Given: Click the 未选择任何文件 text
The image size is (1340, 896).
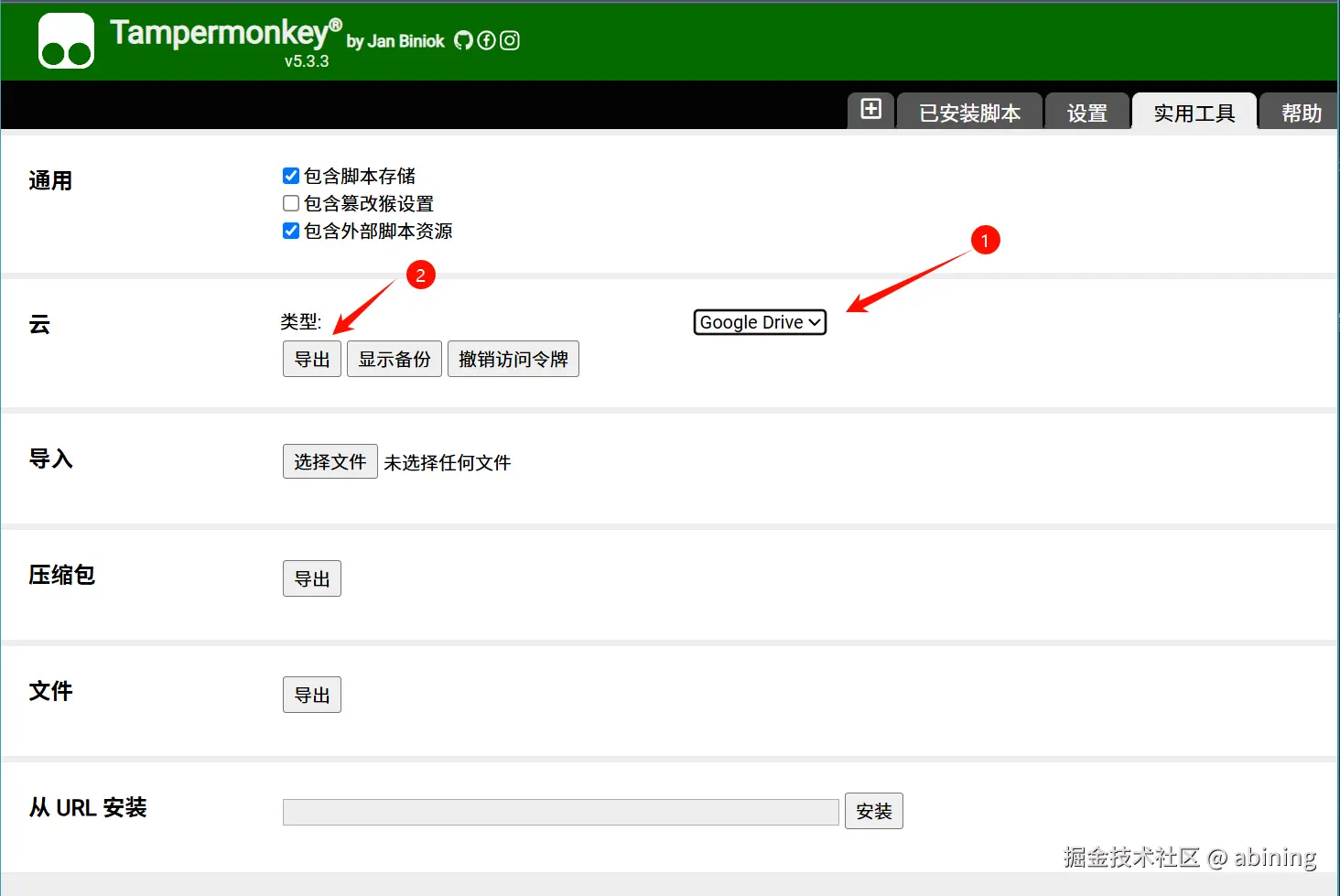Looking at the screenshot, I should (x=448, y=462).
